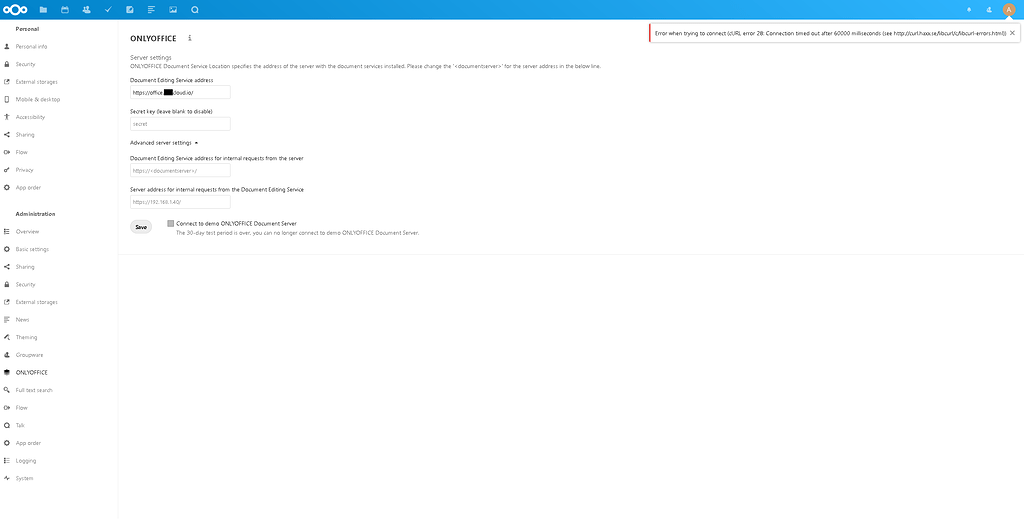This screenshot has height=521, width=1024.
Task: Enable Connect to demo ONLYOFFICE Document Server
Action: coord(171,223)
